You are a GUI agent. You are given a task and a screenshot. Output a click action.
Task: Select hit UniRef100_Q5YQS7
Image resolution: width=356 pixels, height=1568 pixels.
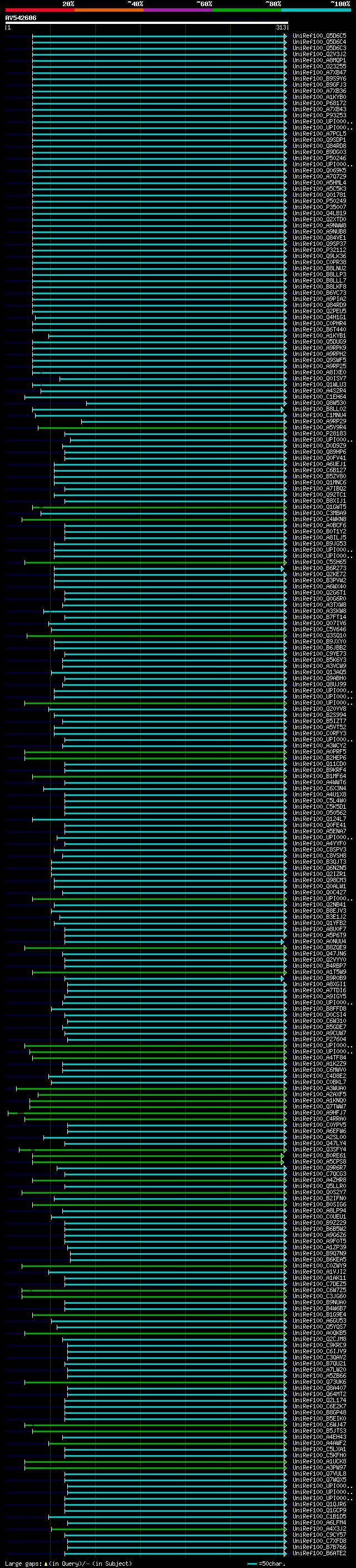point(319,1327)
